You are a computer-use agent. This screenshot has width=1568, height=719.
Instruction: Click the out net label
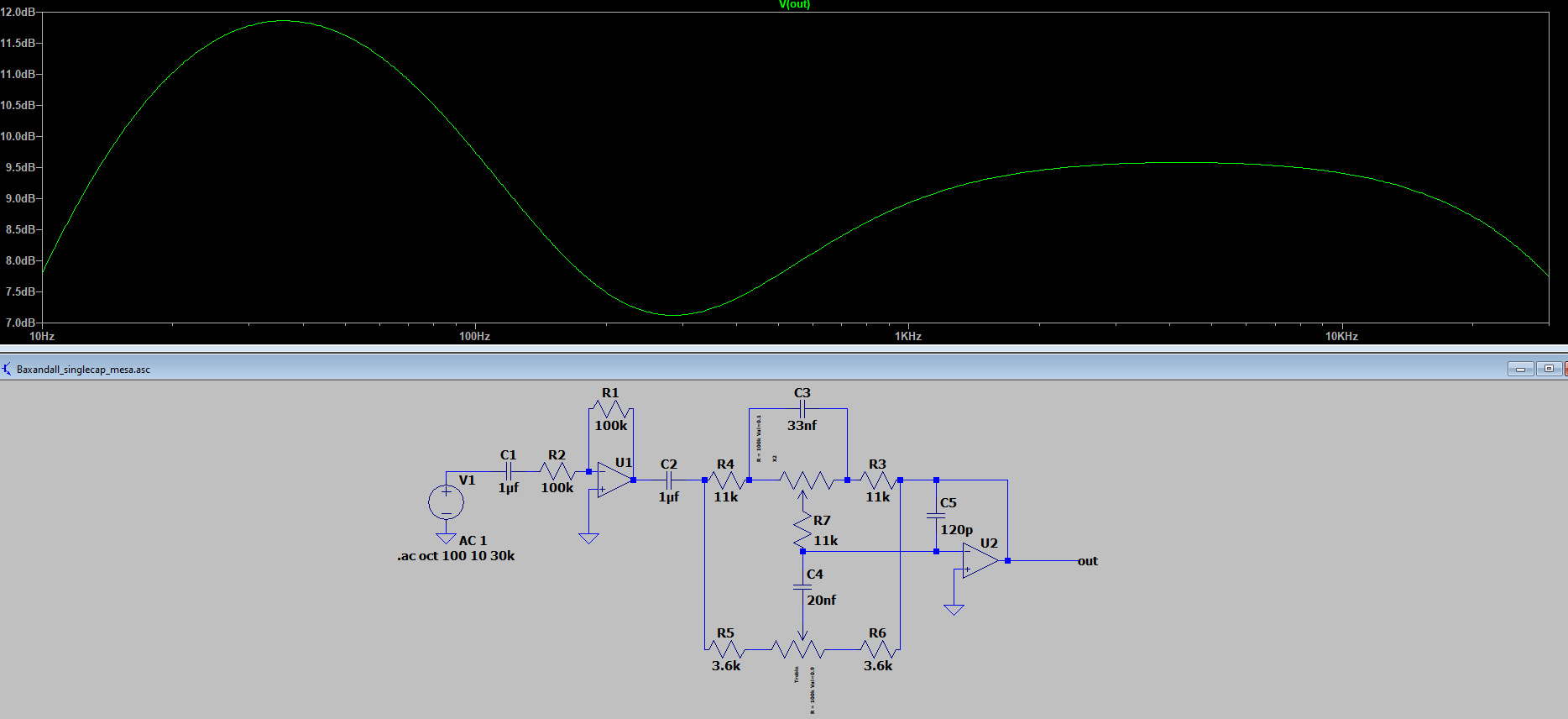1088,561
